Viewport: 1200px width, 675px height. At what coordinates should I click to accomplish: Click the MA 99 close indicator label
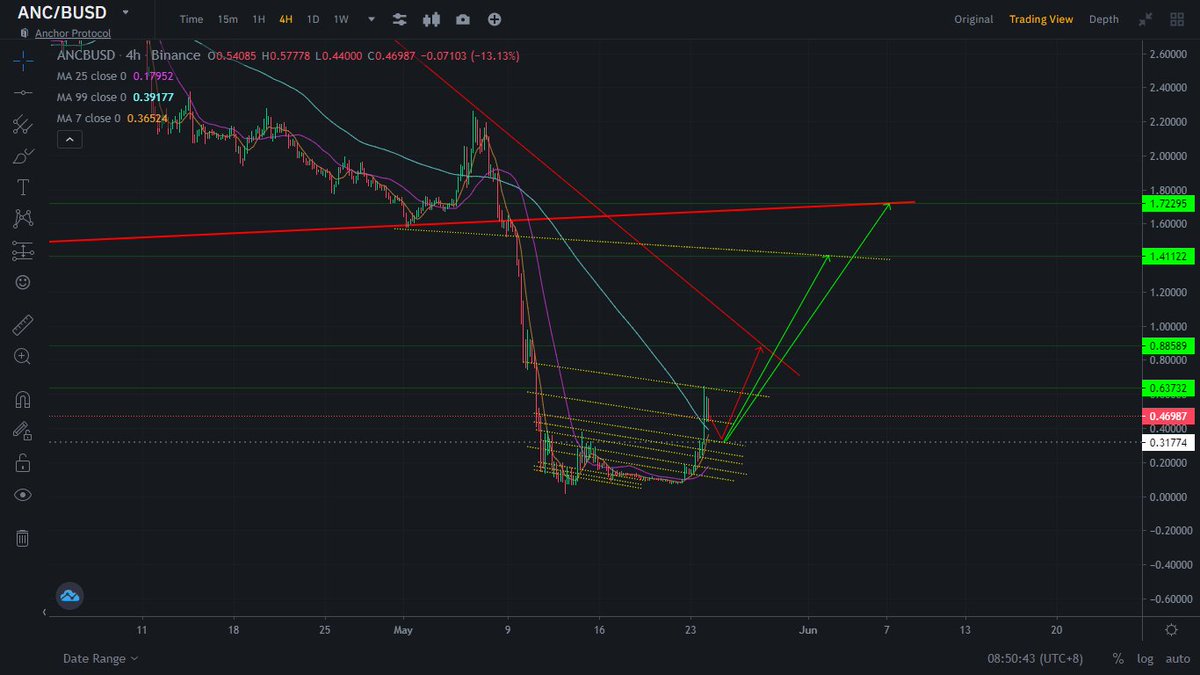click(92, 97)
